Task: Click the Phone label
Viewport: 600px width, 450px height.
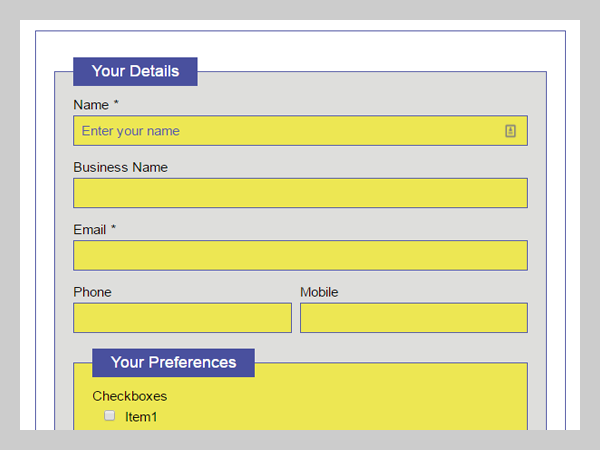Action: 92,292
